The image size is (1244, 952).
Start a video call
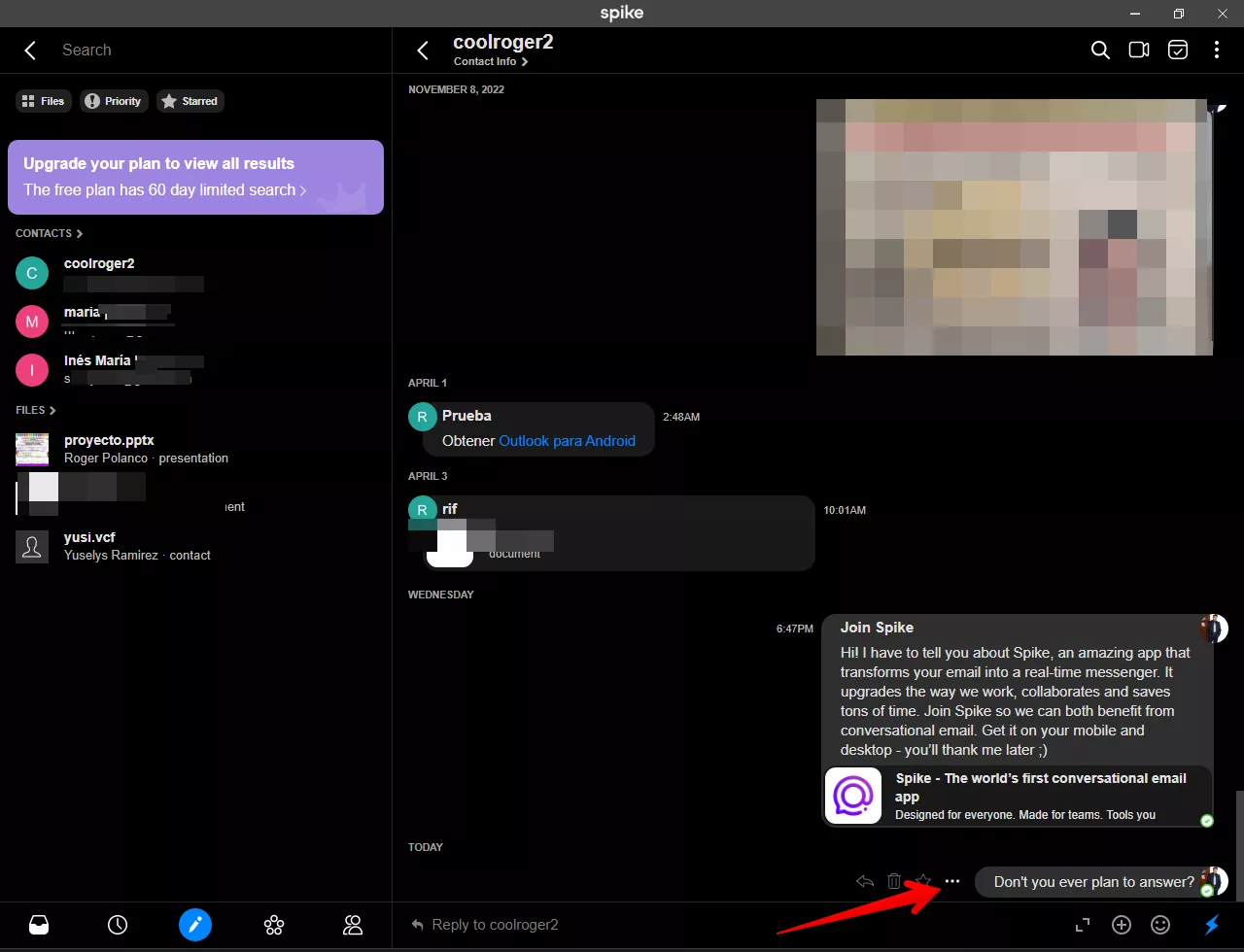click(1139, 51)
